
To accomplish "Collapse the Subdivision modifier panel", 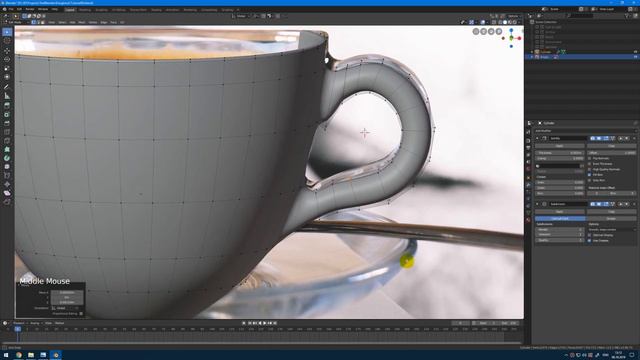I will [538, 204].
